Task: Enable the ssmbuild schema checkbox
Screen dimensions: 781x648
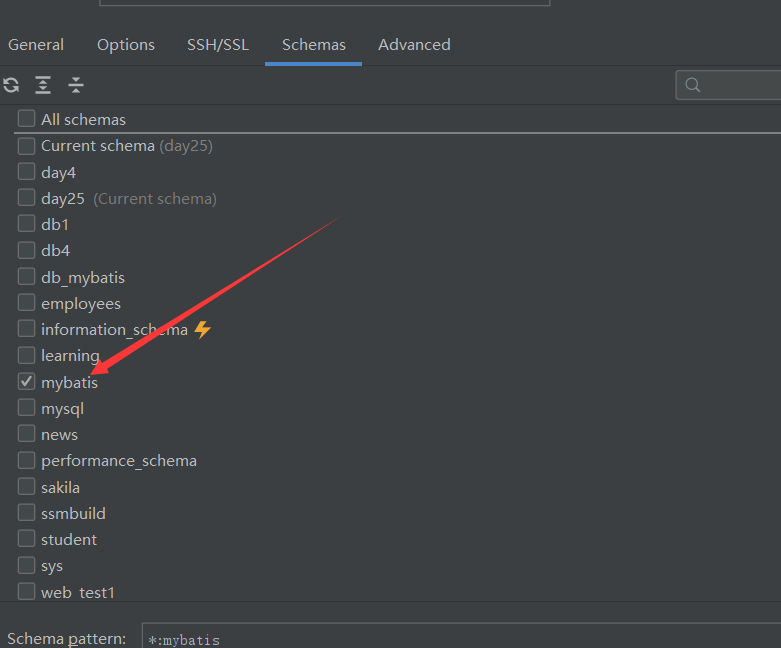Action: point(26,512)
